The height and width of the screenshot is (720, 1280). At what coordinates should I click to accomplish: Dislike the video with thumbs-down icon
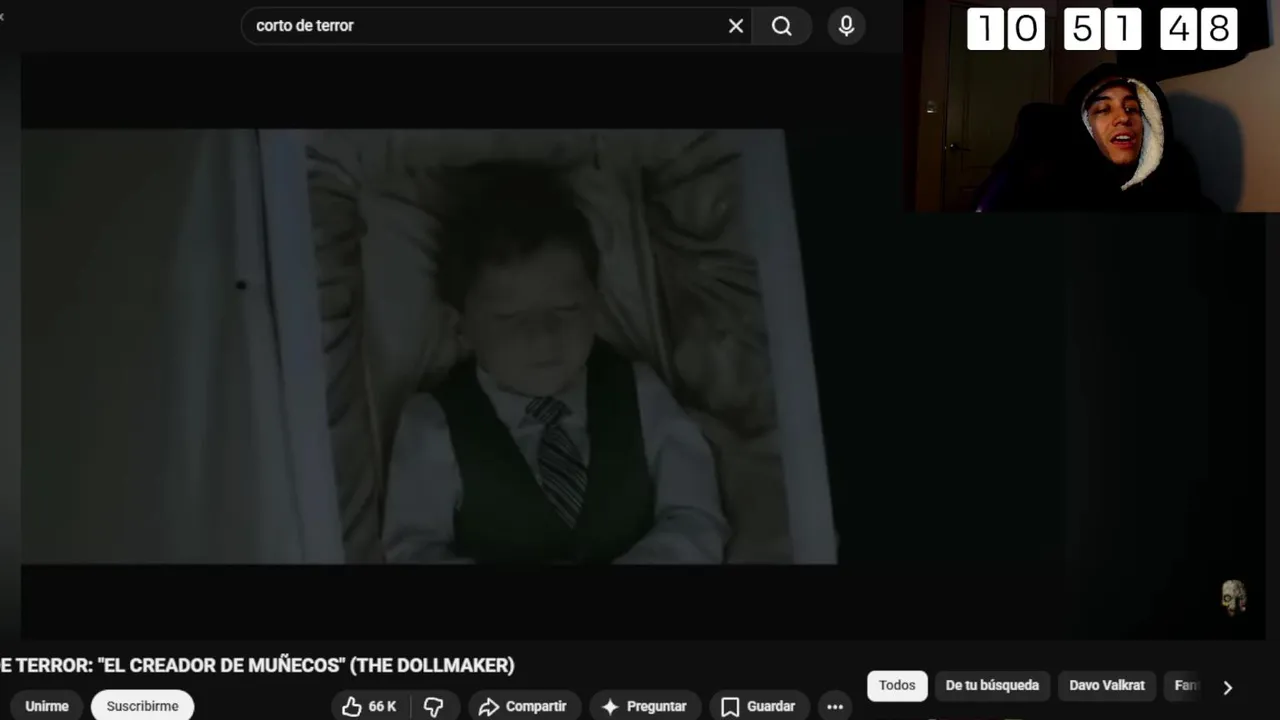click(434, 706)
